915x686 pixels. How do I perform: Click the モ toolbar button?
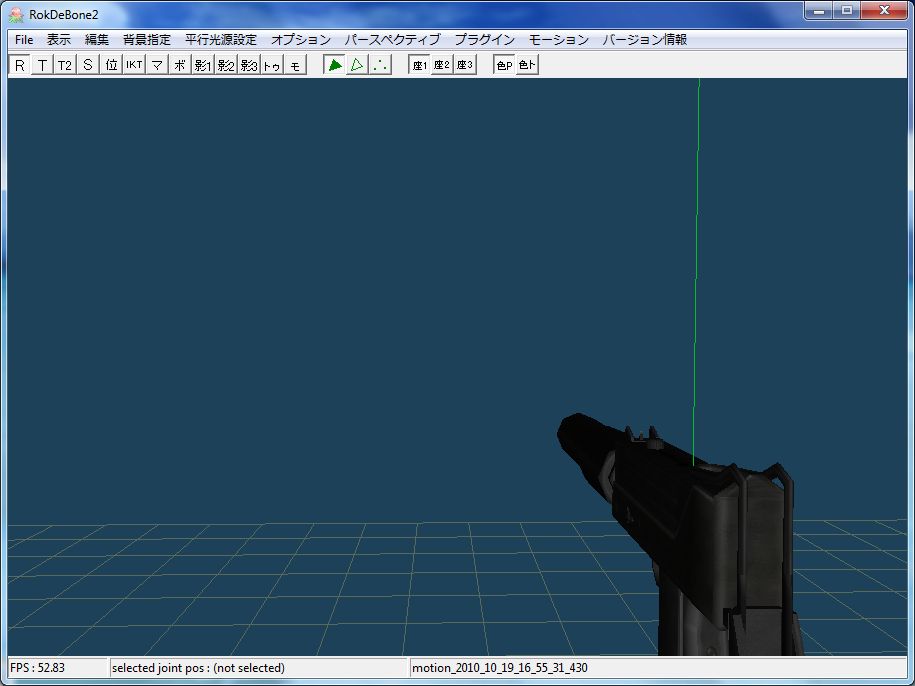(295, 65)
